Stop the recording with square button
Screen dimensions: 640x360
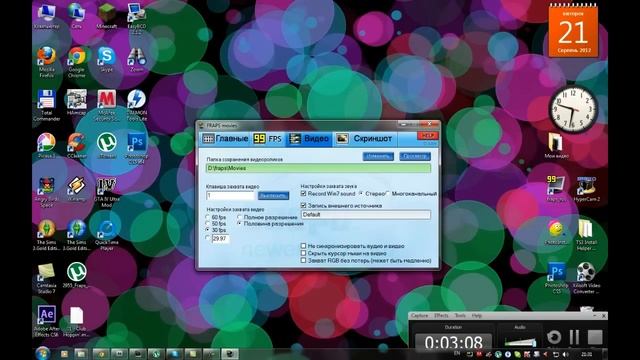click(595, 337)
